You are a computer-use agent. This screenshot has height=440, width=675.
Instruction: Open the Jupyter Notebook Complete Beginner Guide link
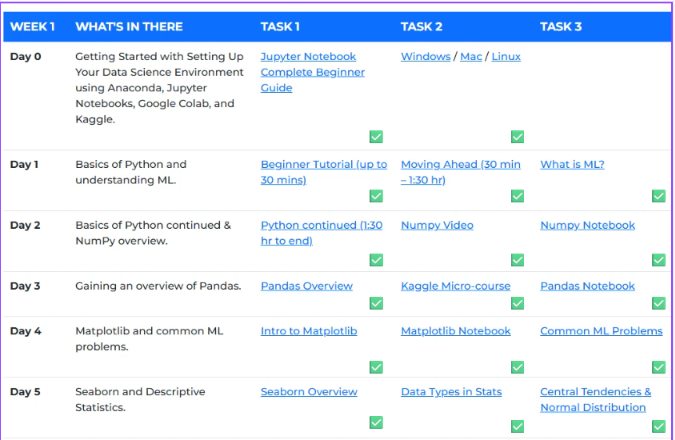click(313, 72)
